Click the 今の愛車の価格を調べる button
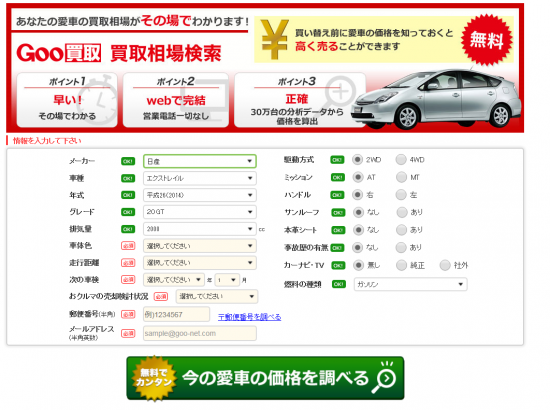Image resolution: width=550 pixels, height=410 pixels. click(x=265, y=378)
